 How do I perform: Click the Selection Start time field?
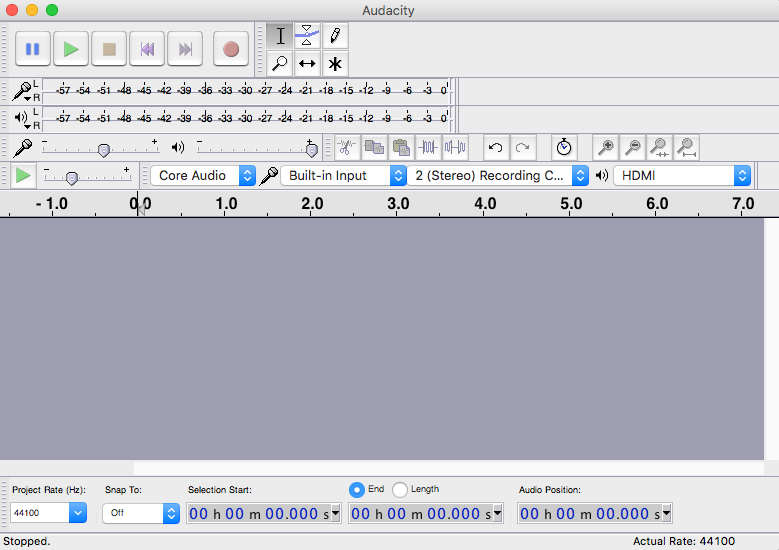258,513
